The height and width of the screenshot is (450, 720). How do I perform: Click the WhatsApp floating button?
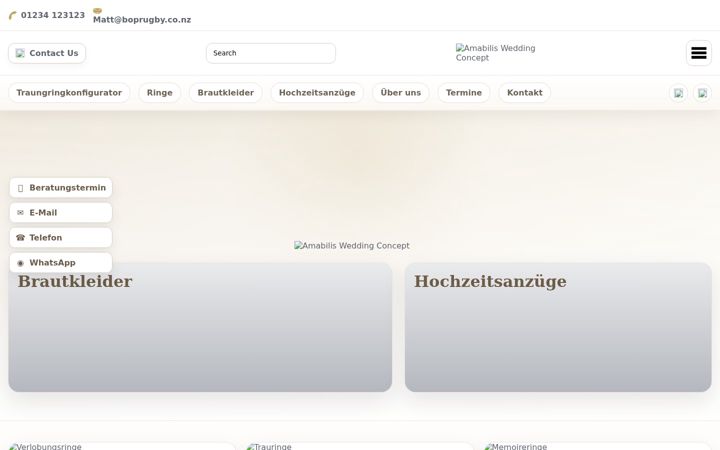[61, 263]
